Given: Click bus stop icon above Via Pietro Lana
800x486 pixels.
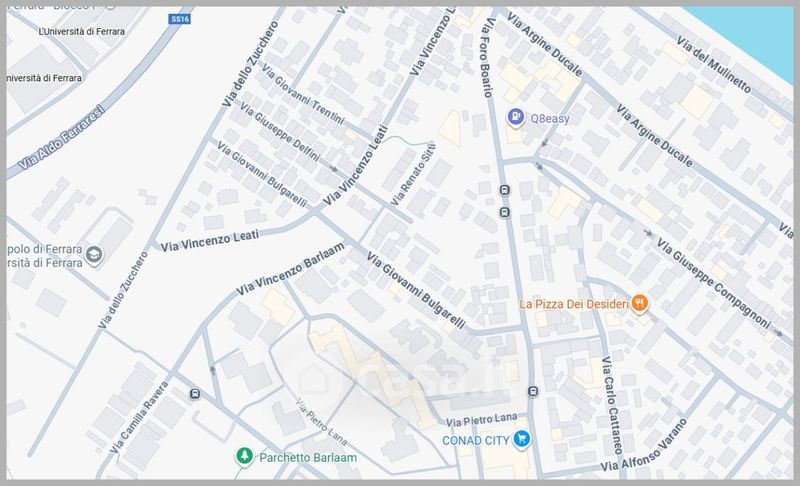Looking at the screenshot, I should coord(533,391).
